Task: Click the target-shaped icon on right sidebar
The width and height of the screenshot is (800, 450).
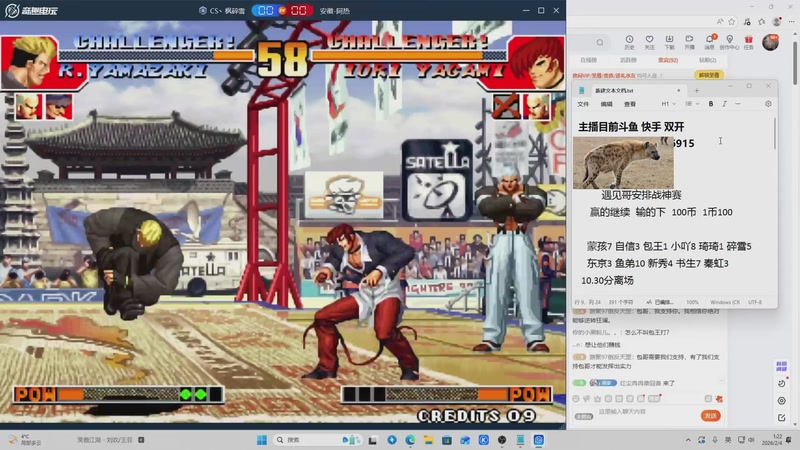Action: click(x=781, y=401)
